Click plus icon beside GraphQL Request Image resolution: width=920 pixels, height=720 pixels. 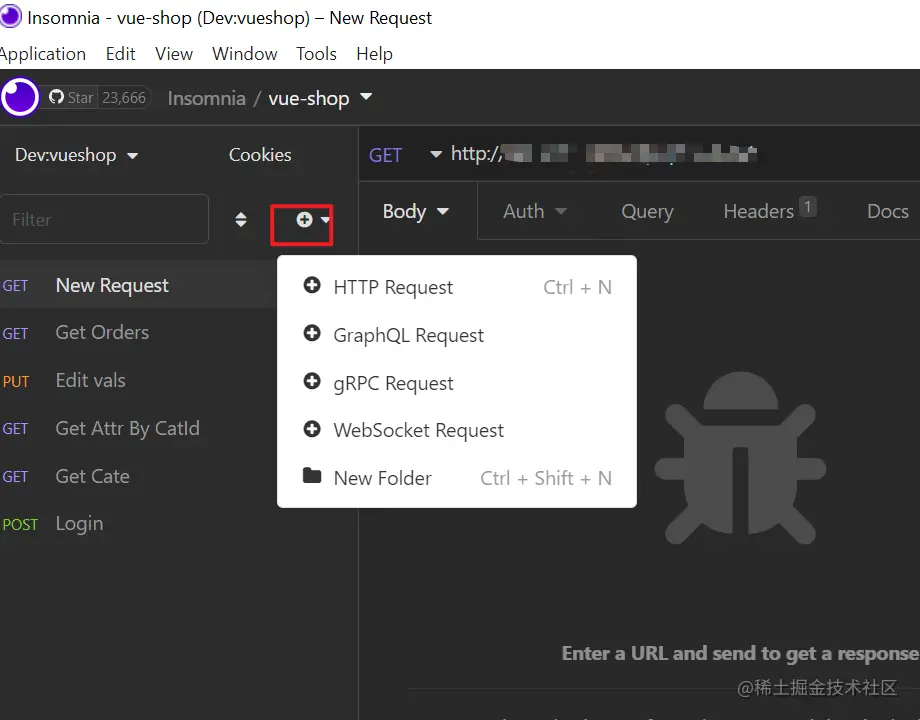(312, 333)
